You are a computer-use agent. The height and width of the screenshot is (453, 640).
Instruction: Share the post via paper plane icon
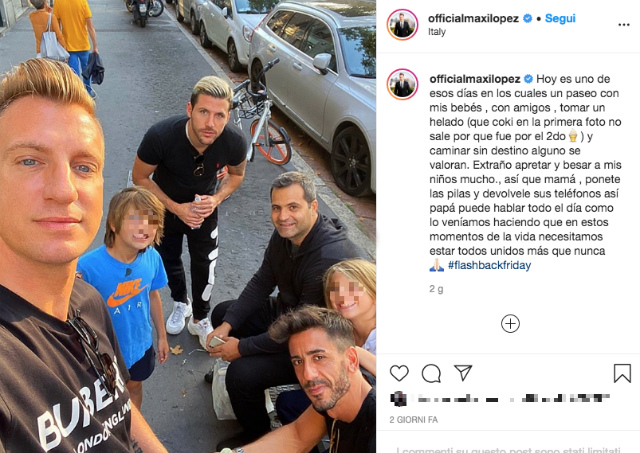(x=463, y=373)
